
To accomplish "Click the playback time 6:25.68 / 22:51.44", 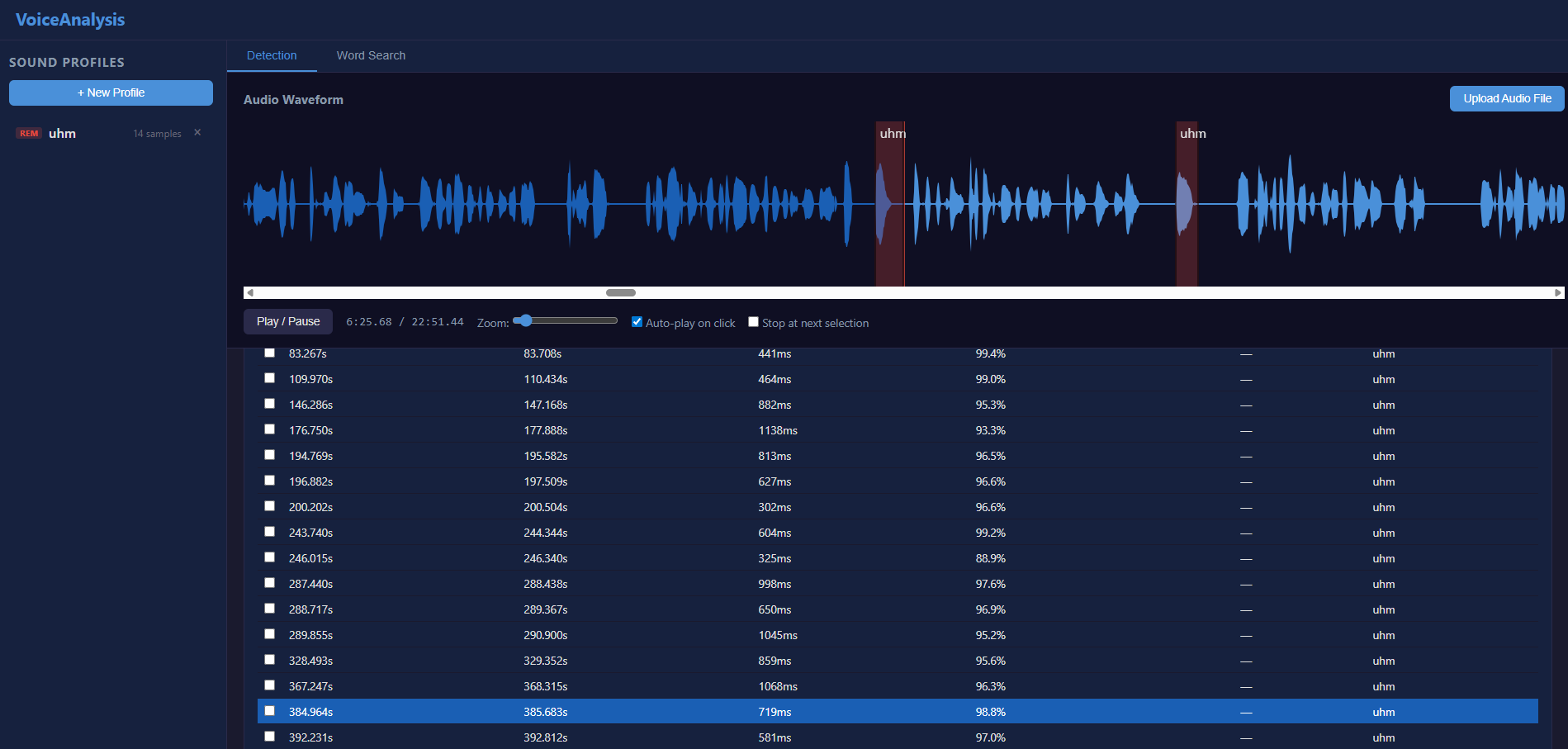I will (x=405, y=322).
